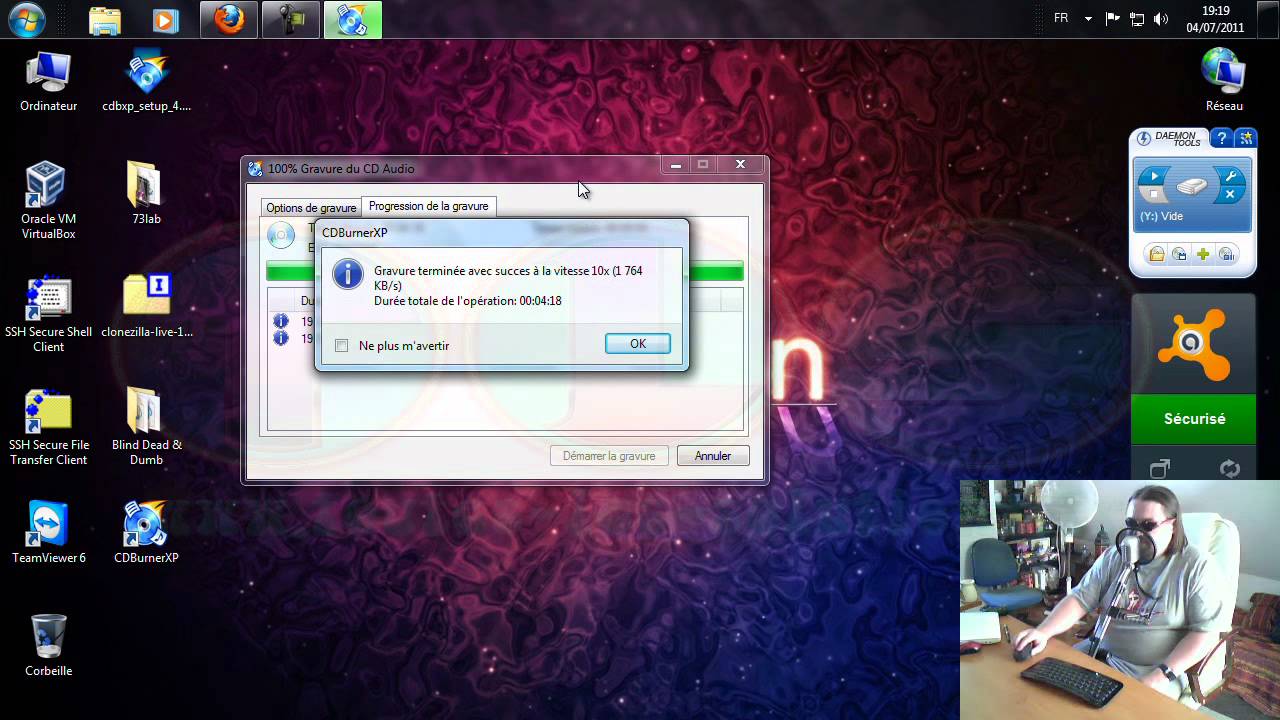The width and height of the screenshot is (1280, 720).
Task: Mount an image with the Daemon Tools play button
Action: [x=1155, y=177]
